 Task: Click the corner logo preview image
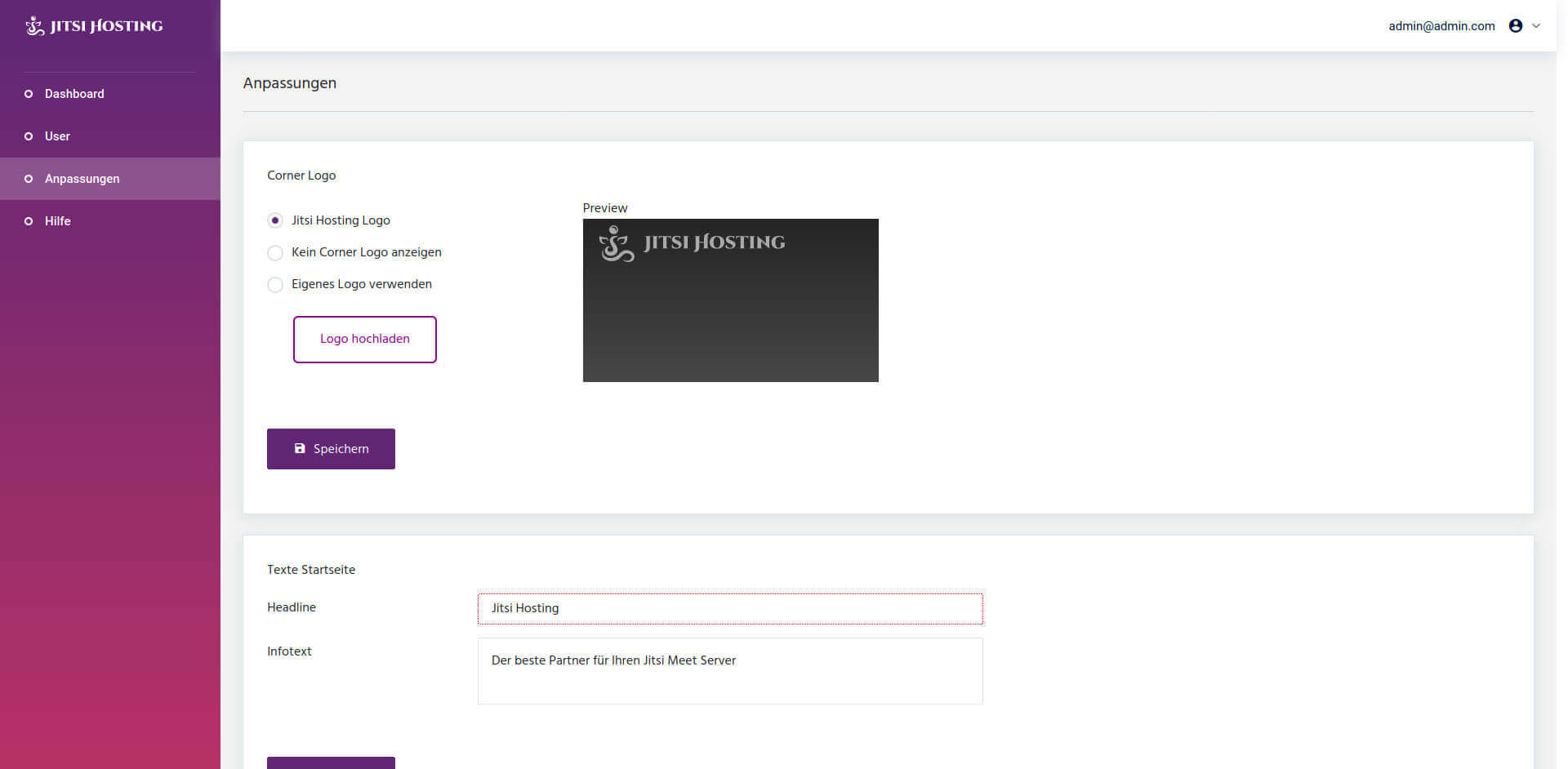coord(730,300)
